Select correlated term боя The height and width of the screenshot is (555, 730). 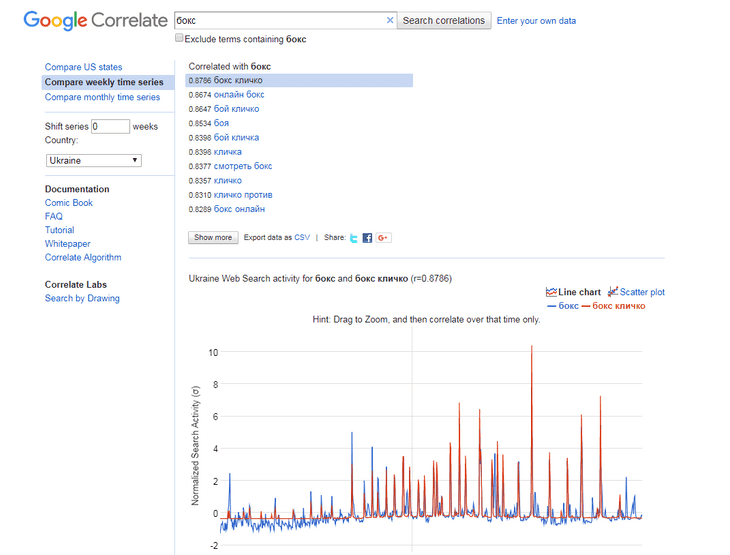point(221,123)
